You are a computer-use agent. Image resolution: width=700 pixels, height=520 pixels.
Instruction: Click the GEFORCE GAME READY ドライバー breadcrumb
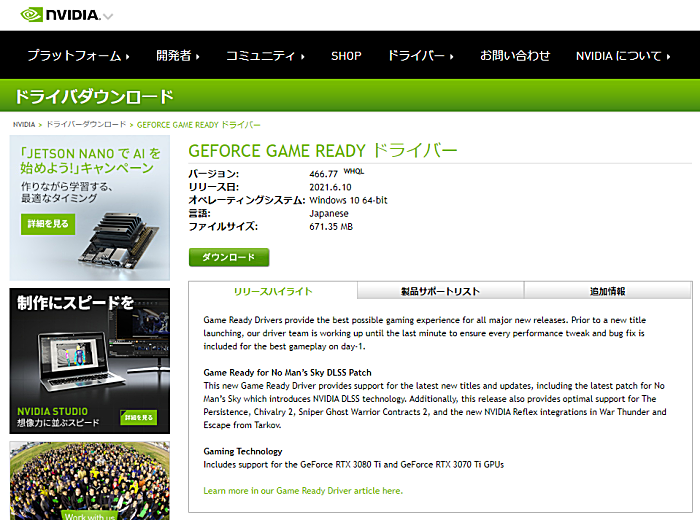tap(198, 125)
